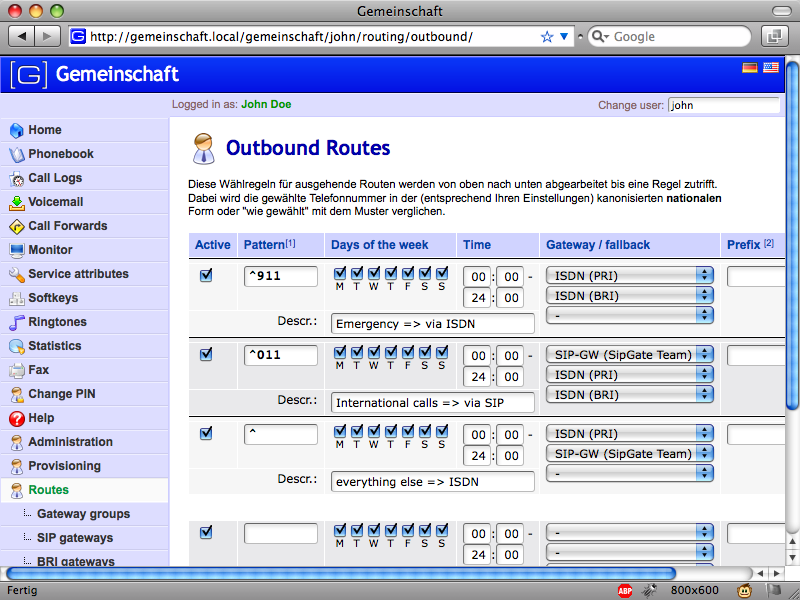This screenshot has width=800, height=600.
Task: Click the Statistics chart icon
Action: 16,346
